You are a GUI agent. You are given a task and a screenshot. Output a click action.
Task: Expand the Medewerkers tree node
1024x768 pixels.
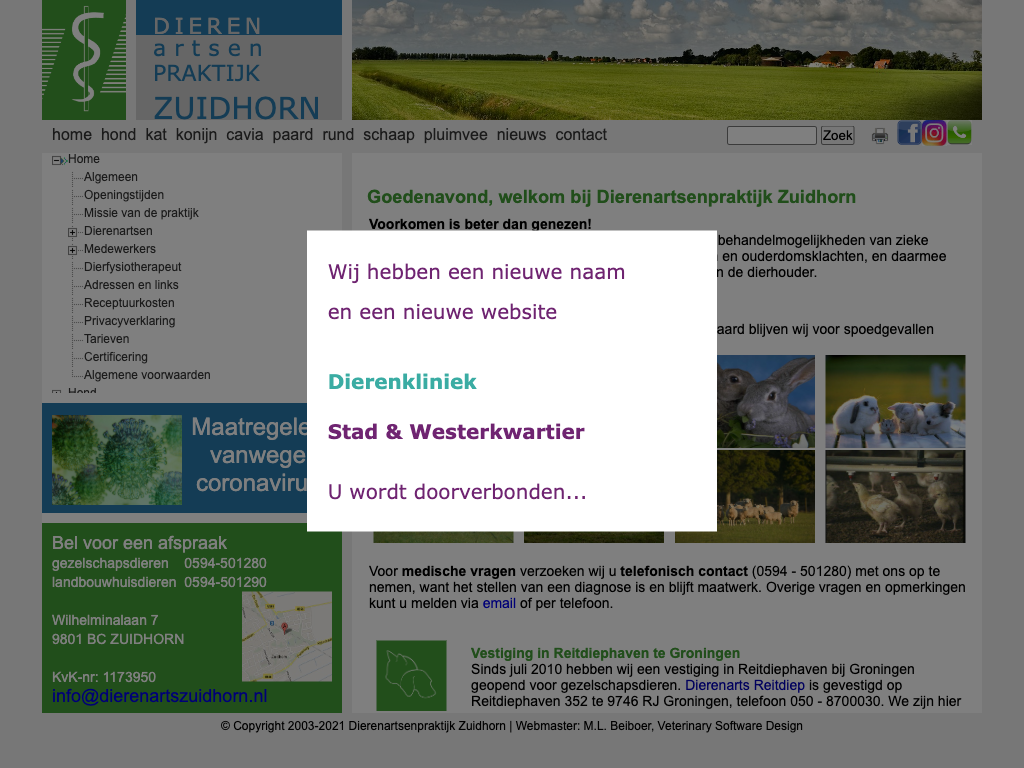[x=72, y=250]
